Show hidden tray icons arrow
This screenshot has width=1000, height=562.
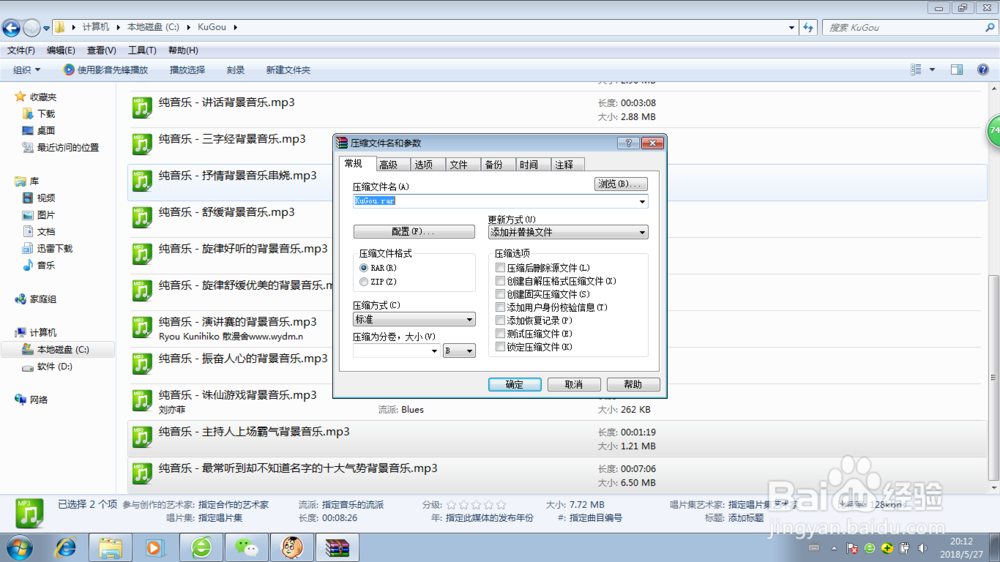click(834, 548)
